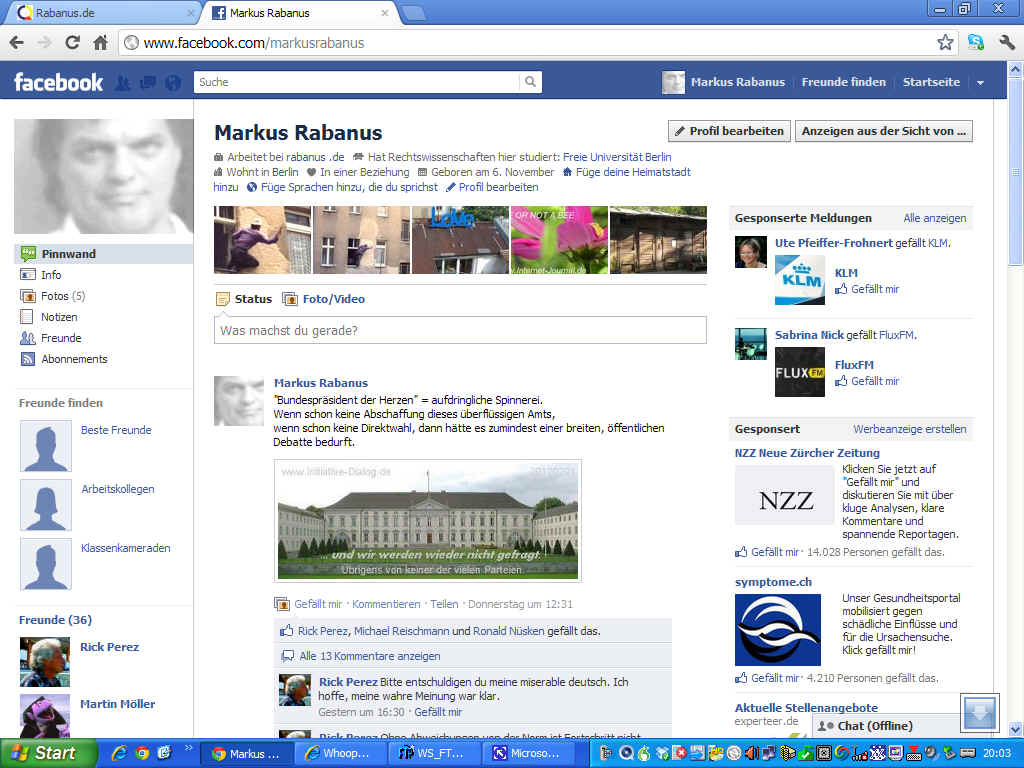Click Klassenkameraden list link
Screen dimensions: 1024x768
click(125, 548)
